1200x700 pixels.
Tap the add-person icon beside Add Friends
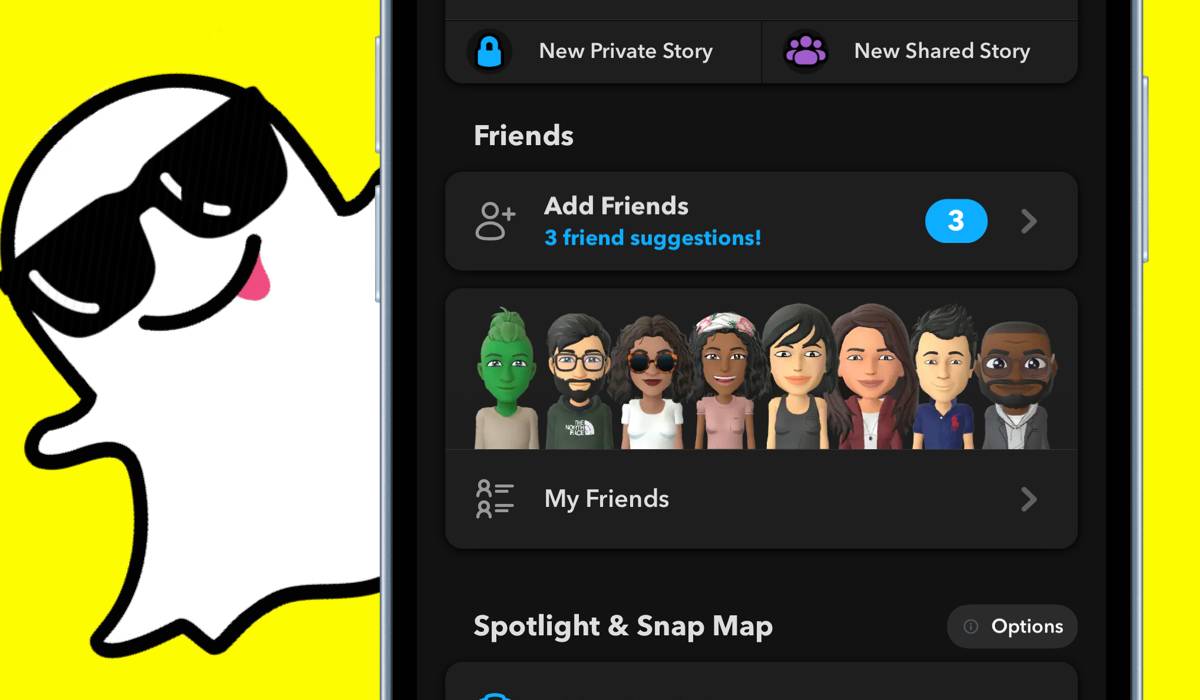[x=495, y=222]
